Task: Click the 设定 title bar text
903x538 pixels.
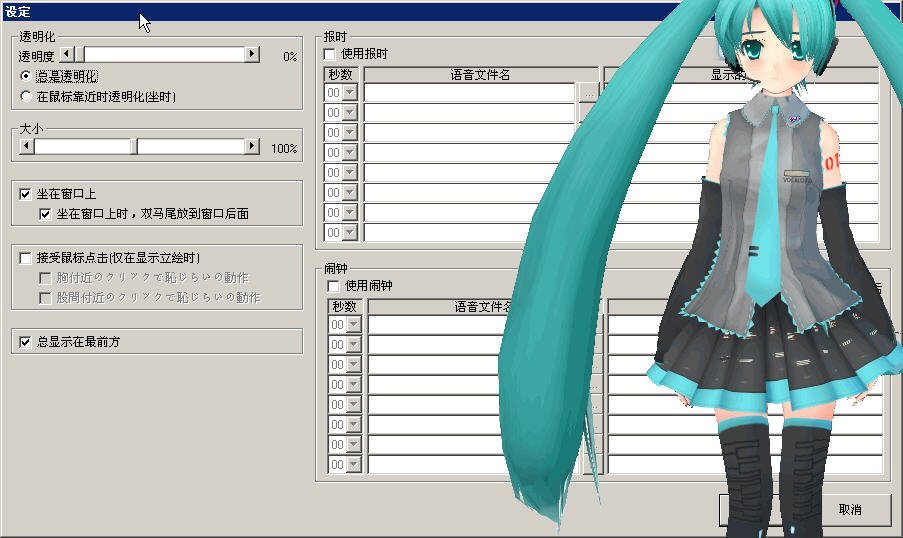Action: tap(17, 12)
